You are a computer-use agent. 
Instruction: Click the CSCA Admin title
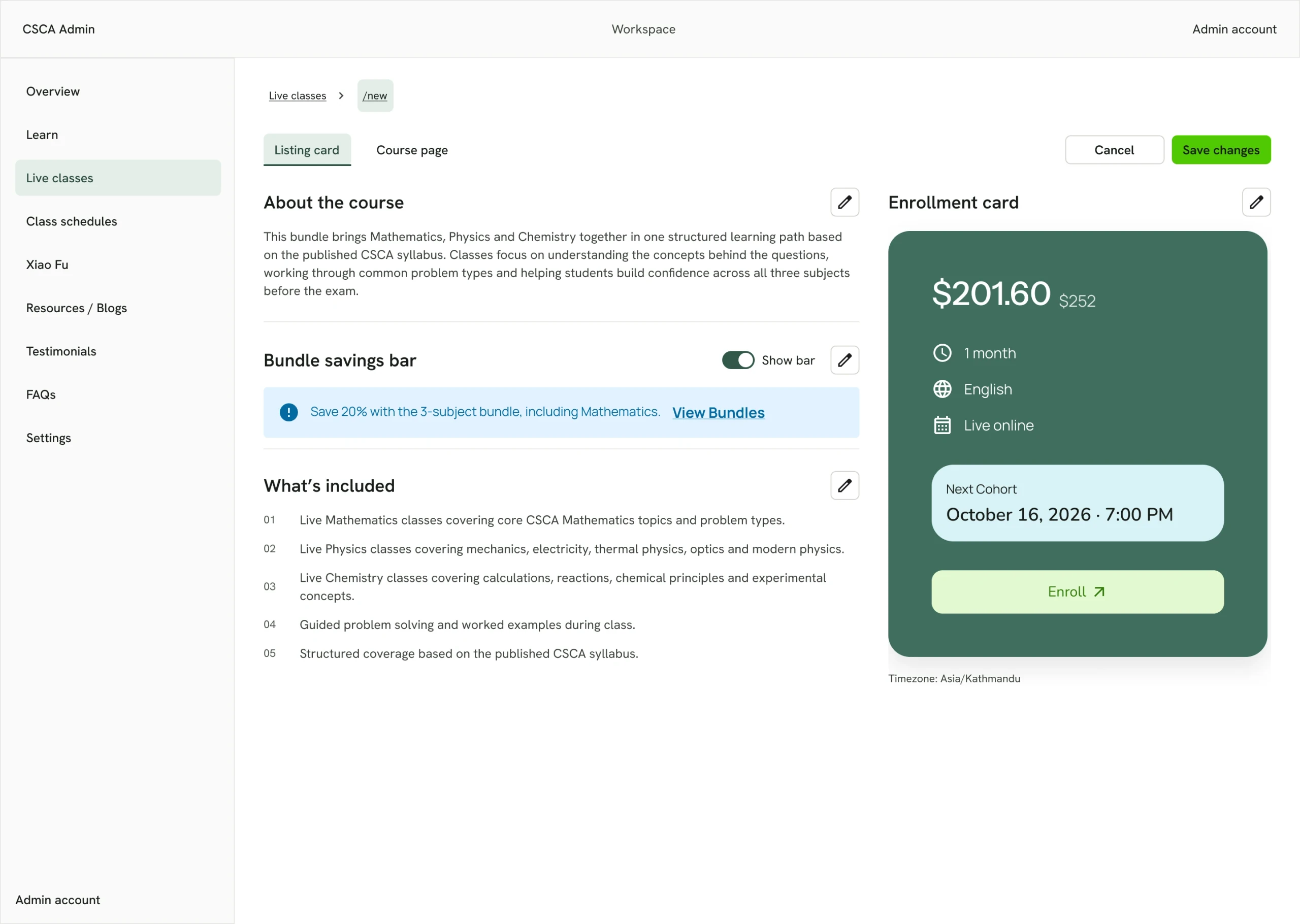click(58, 29)
